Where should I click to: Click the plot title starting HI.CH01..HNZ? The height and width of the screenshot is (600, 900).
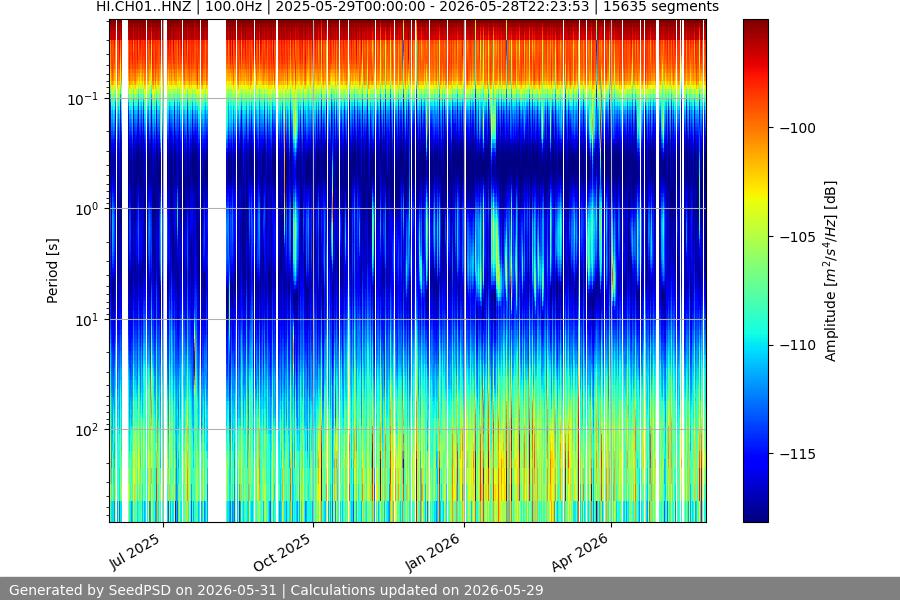click(x=407, y=7)
